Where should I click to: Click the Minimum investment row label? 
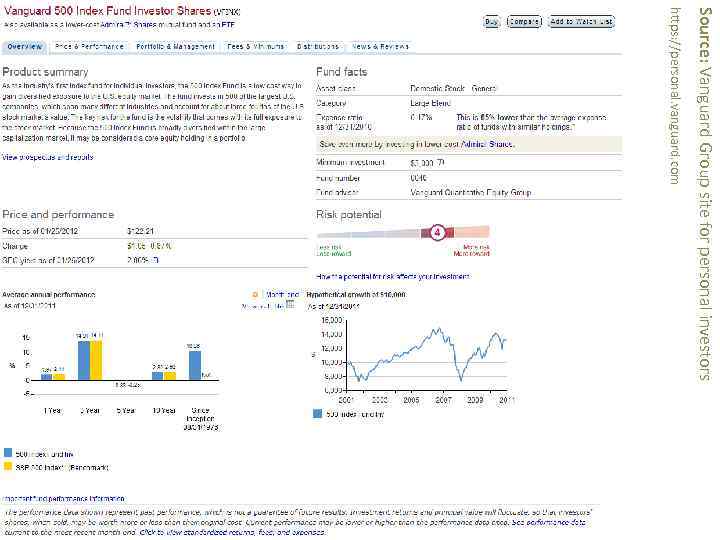tap(350, 163)
